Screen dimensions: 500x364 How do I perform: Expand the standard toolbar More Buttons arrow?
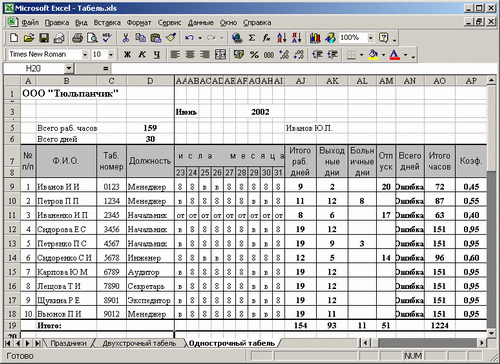tap(395, 39)
